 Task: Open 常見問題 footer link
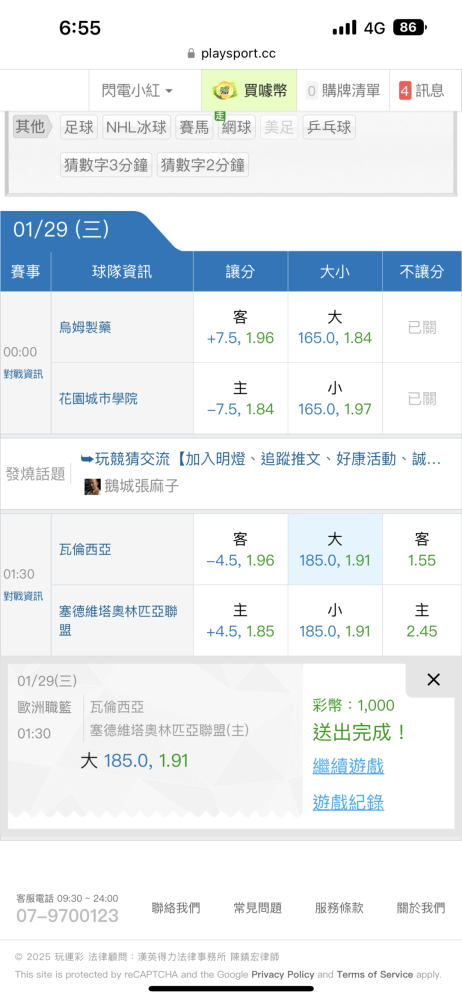(257, 908)
